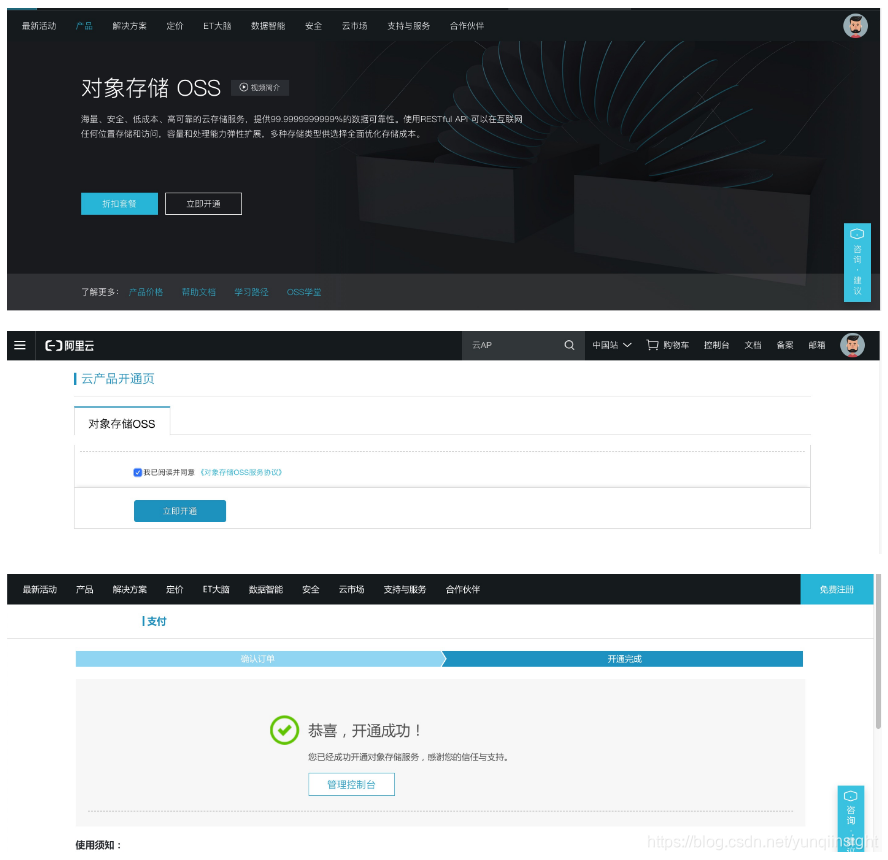Click the 免费注册 button
The image size is (888, 860).
[x=836, y=589]
